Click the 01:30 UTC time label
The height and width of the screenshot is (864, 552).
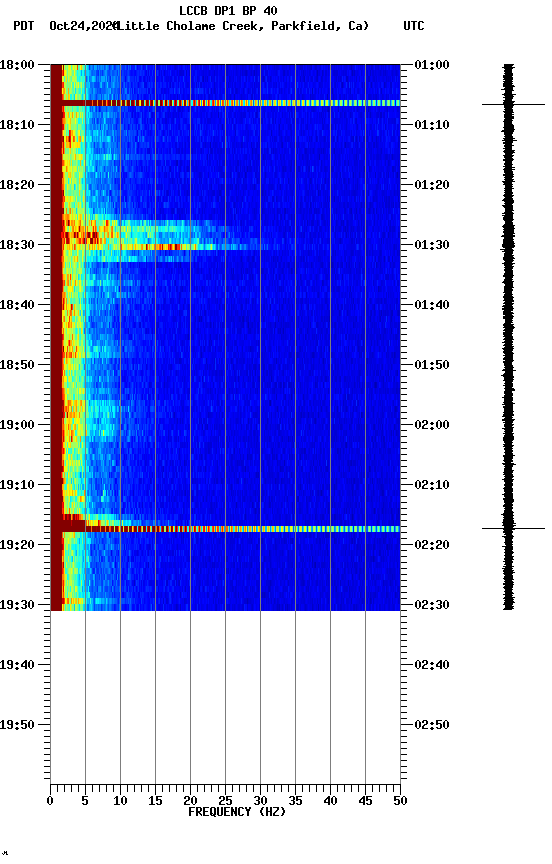click(432, 245)
